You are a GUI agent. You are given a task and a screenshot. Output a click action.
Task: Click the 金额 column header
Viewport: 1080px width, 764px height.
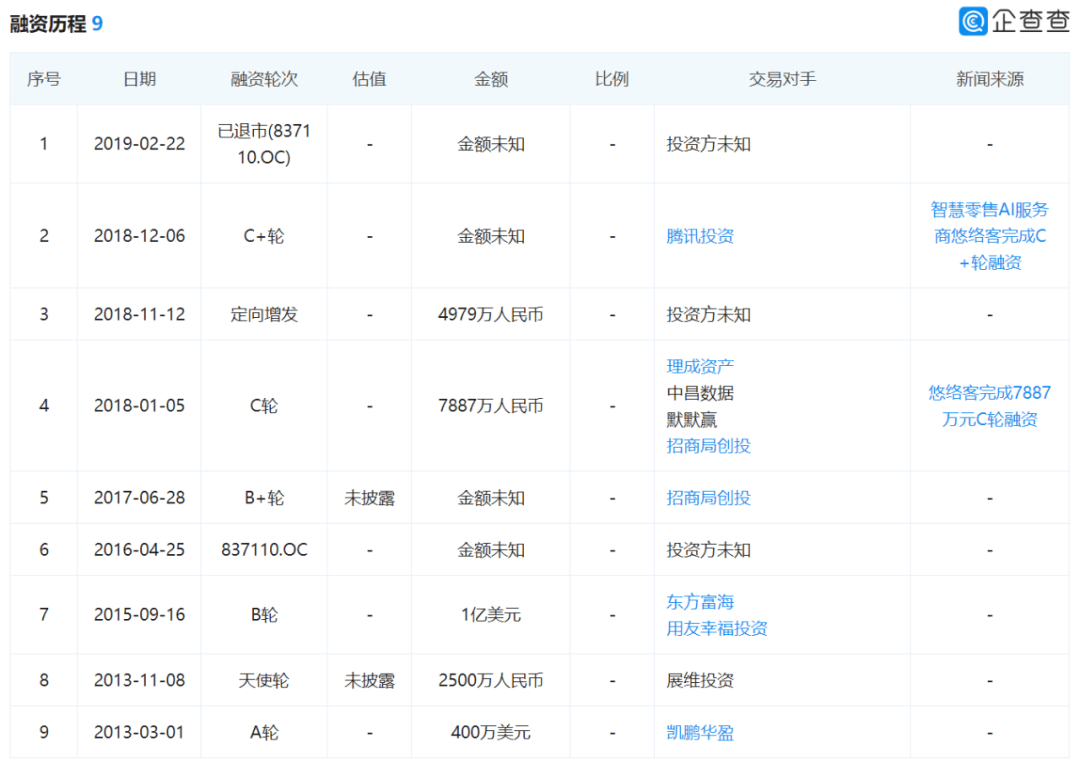[x=490, y=79]
